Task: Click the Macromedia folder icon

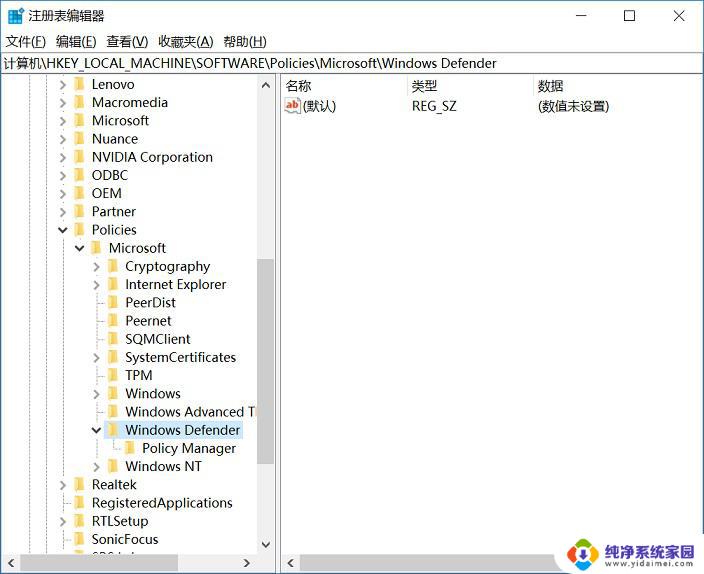Action: pos(79,102)
